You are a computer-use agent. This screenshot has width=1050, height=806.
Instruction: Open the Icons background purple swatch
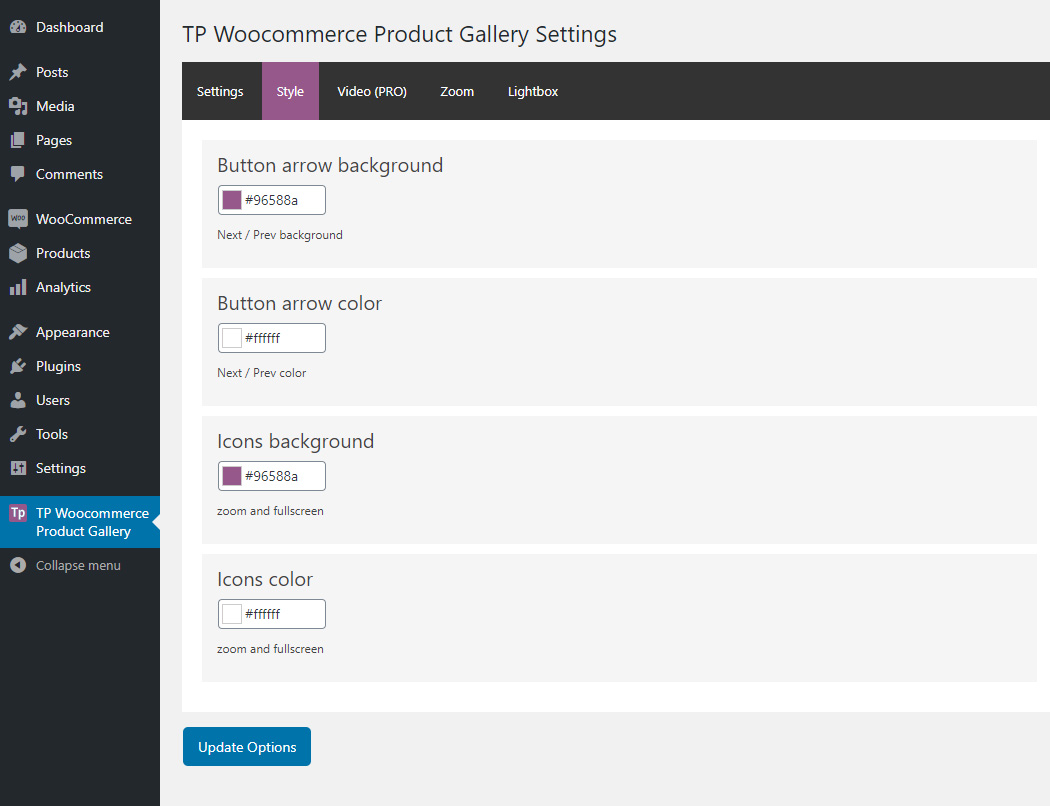(232, 476)
